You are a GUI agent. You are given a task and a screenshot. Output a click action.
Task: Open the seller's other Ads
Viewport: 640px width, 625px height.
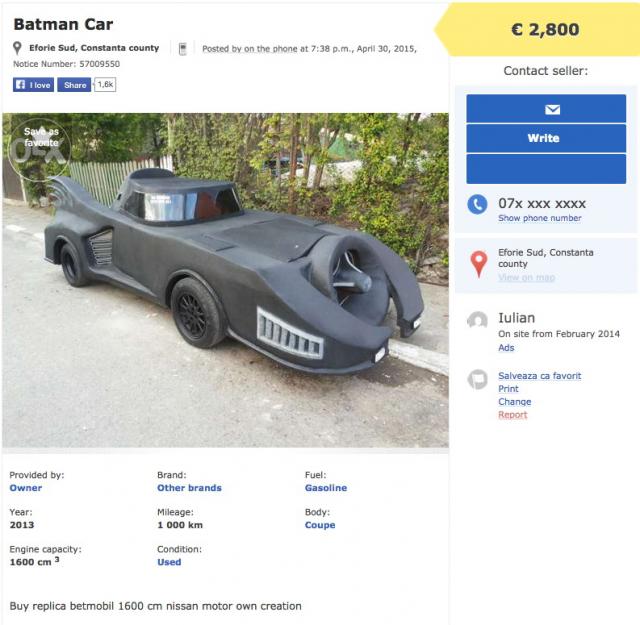pyautogui.click(x=506, y=348)
